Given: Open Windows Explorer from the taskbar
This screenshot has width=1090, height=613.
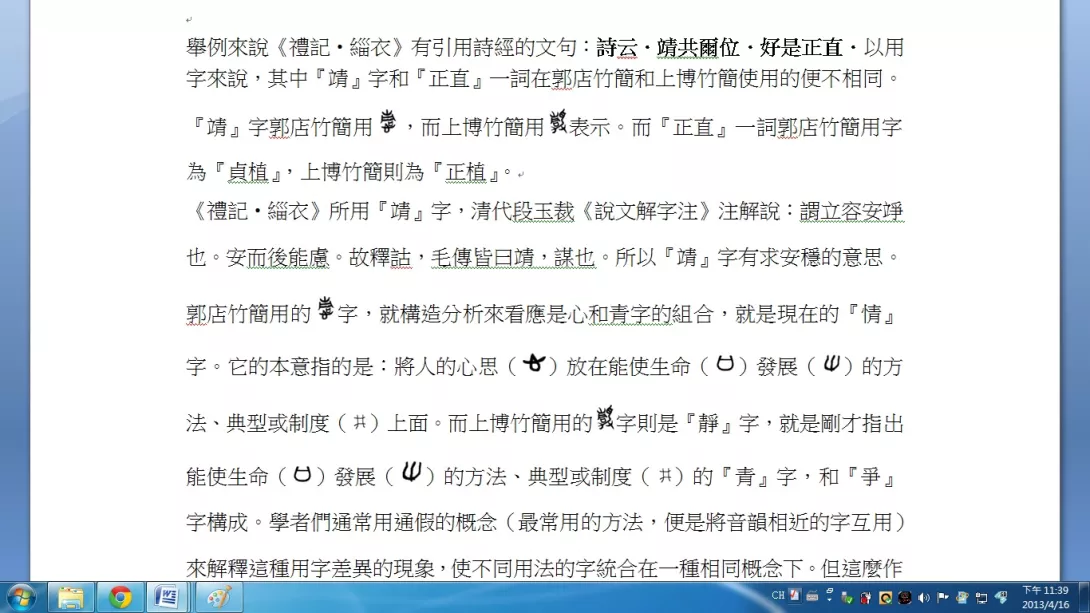Looking at the screenshot, I should pos(70,598).
